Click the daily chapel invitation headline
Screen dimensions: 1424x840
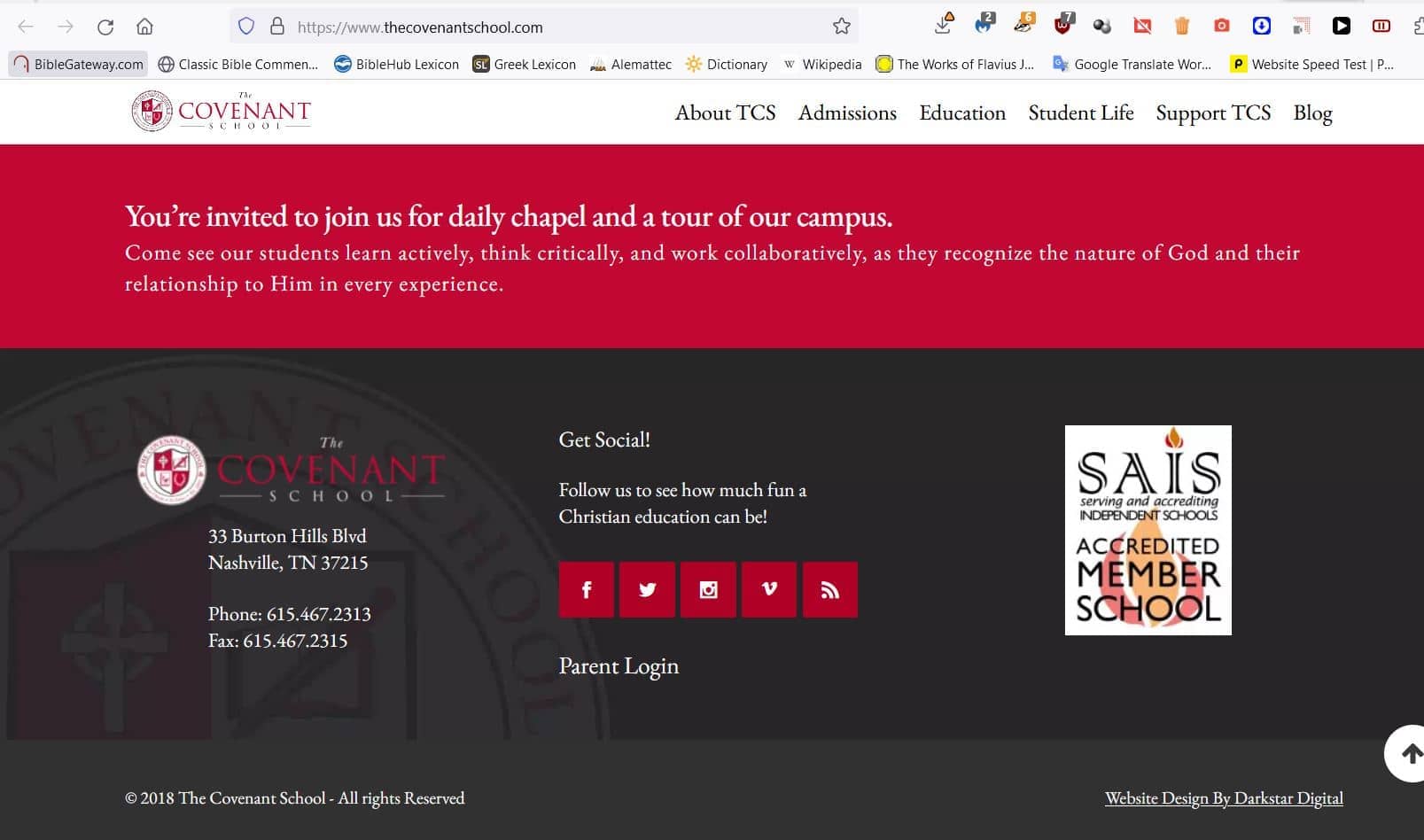pos(509,217)
